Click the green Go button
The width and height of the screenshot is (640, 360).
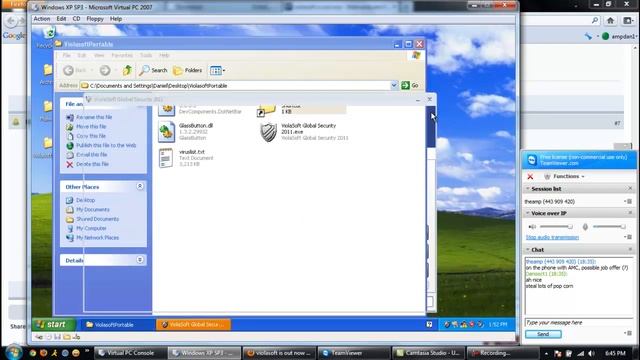(410, 85)
